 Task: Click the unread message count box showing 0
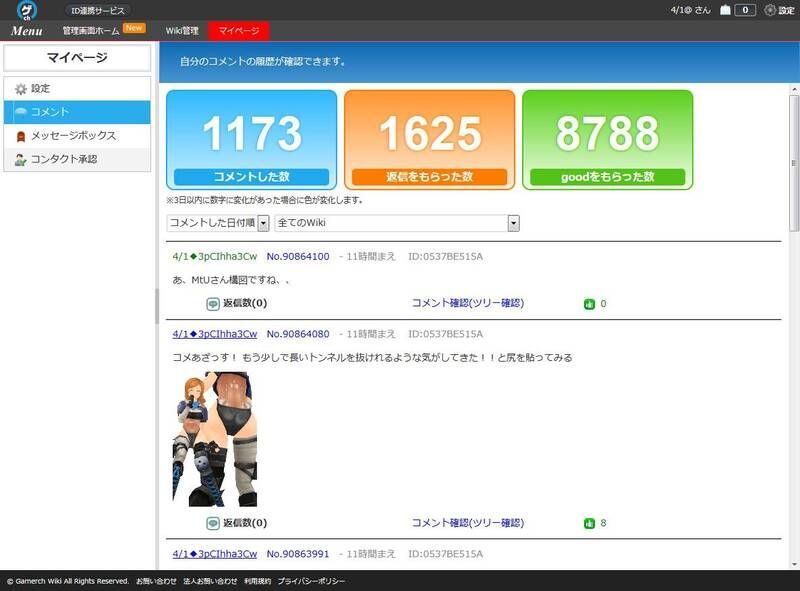(x=745, y=10)
